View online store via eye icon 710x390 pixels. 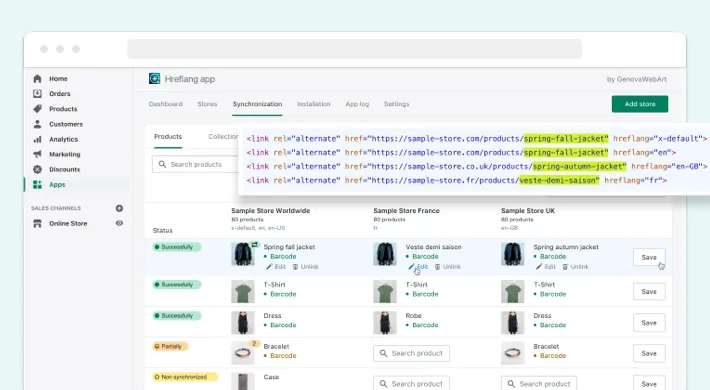(119, 223)
